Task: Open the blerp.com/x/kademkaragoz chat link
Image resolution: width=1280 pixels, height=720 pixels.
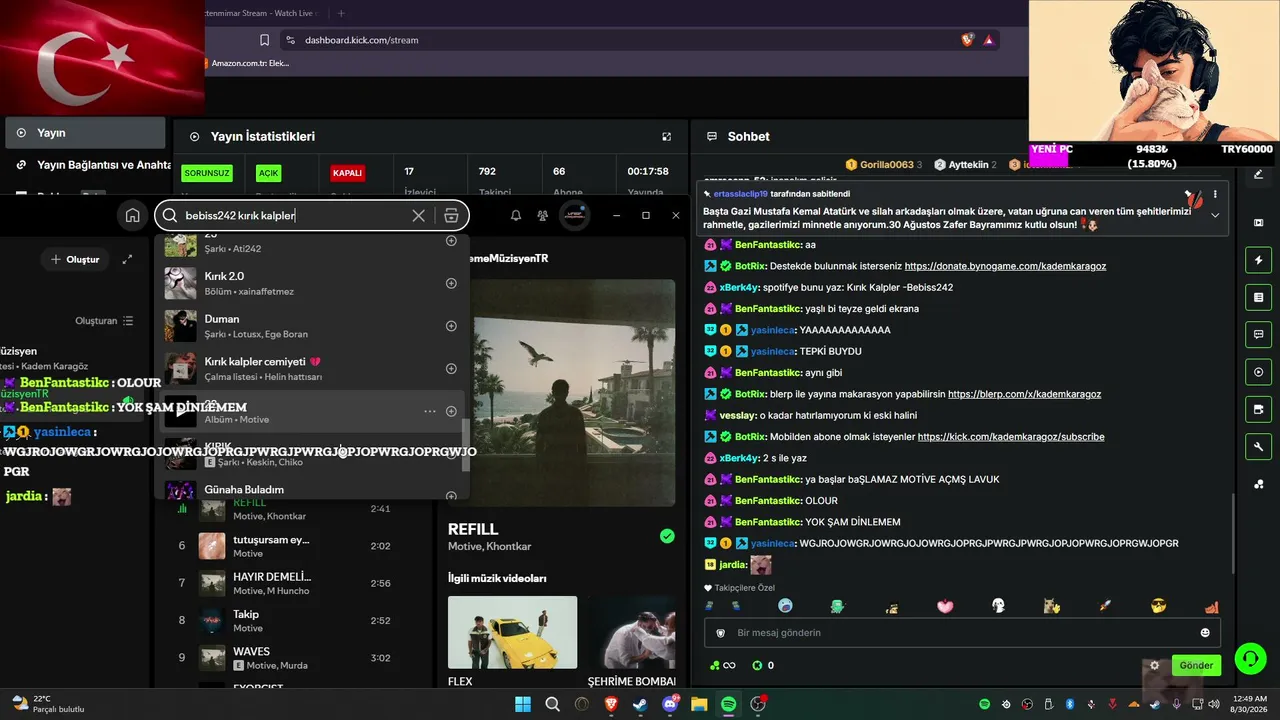Action: click(x=1024, y=394)
